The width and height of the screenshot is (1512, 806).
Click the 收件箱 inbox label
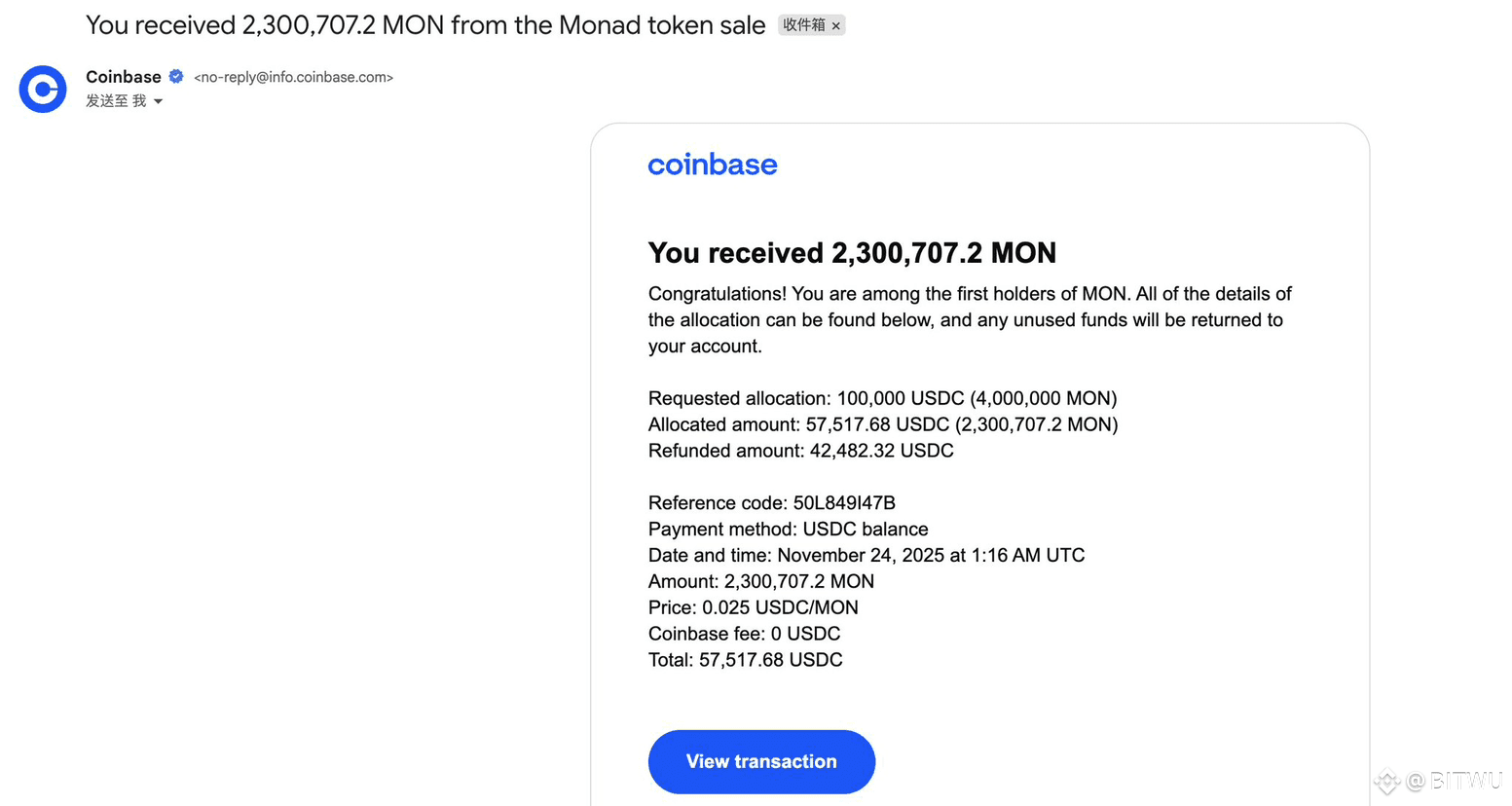(x=803, y=25)
